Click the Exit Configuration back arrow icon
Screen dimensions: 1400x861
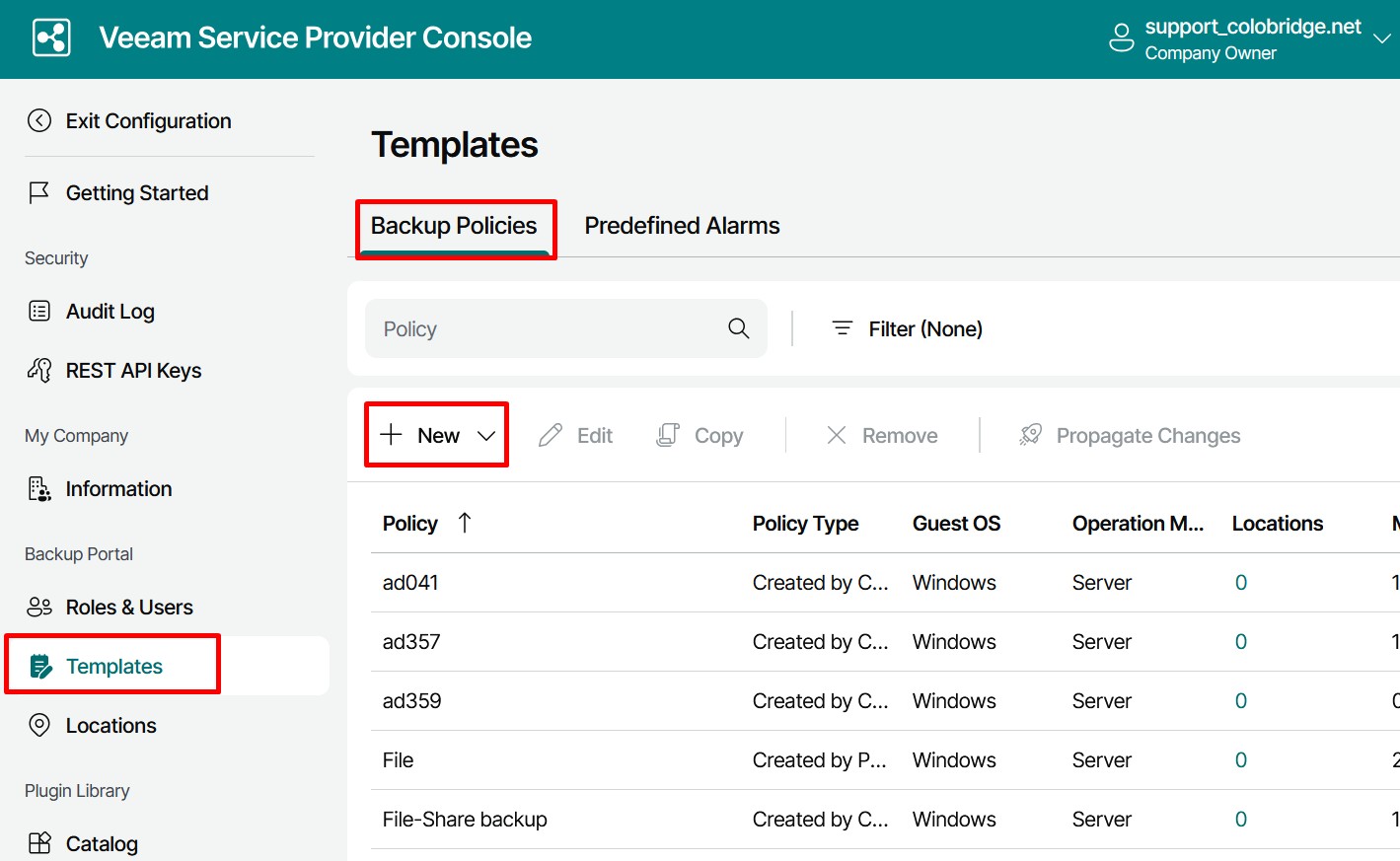[x=39, y=120]
